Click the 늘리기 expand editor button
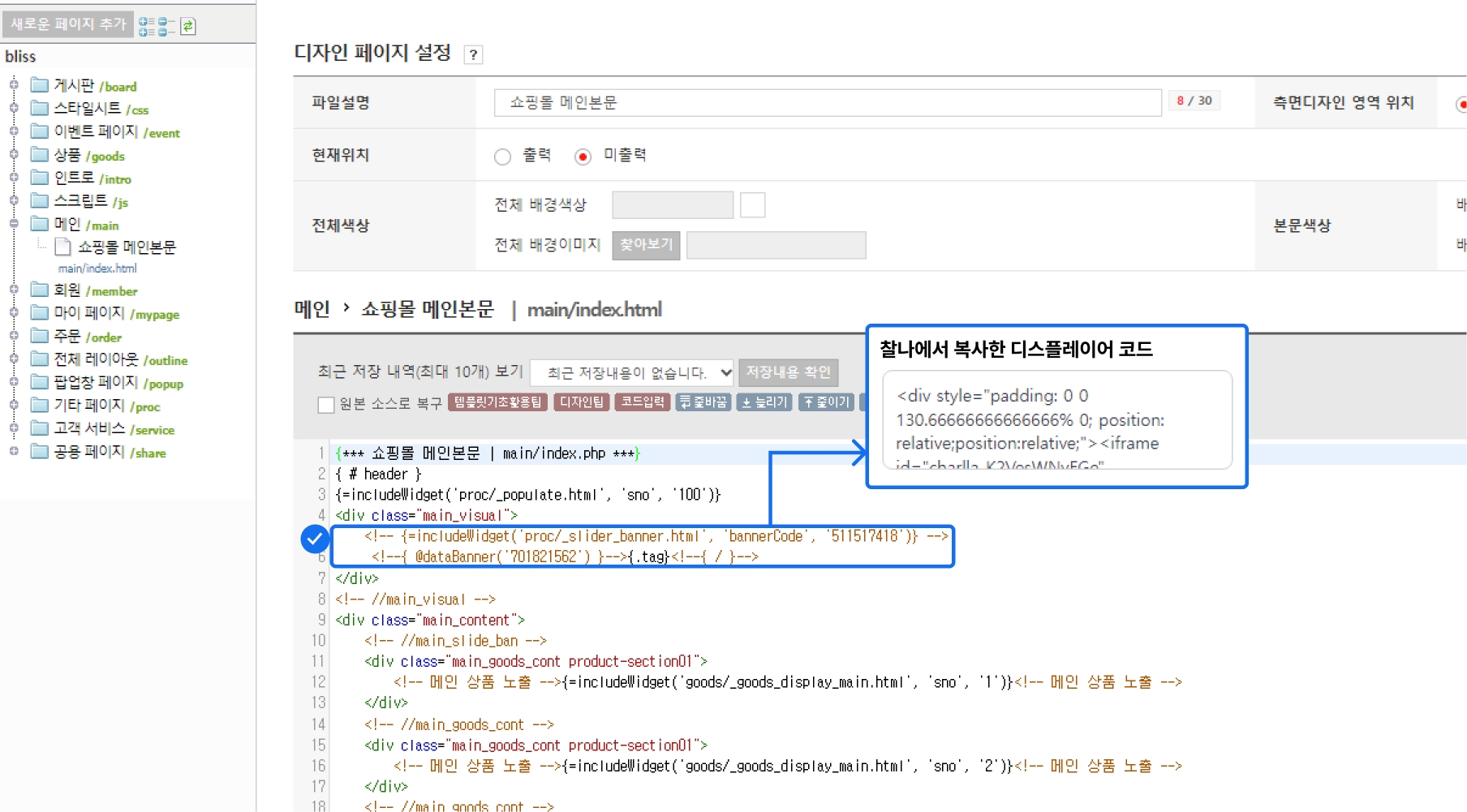 (764, 402)
